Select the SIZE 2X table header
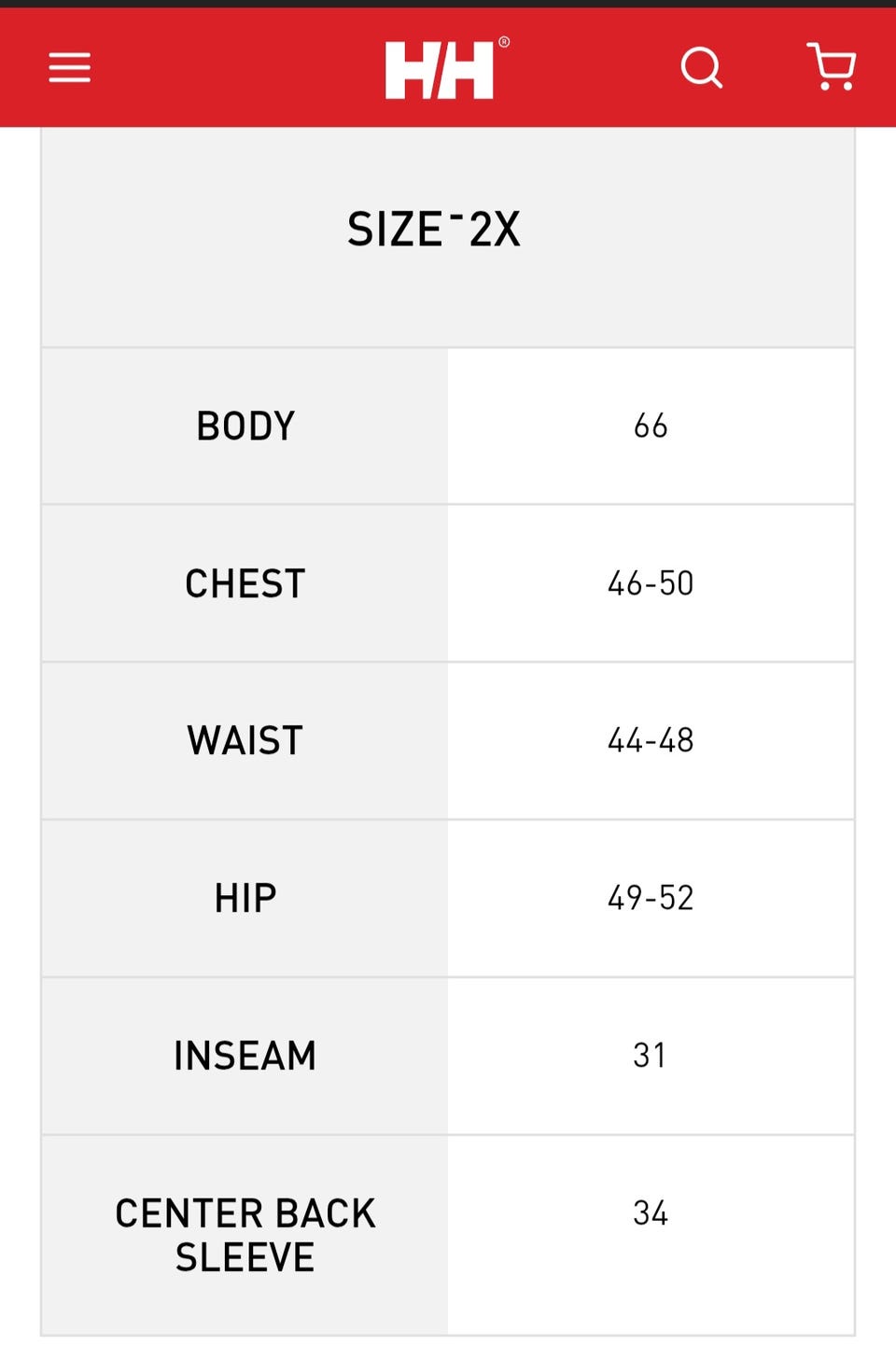This screenshot has width=896, height=1359. coord(433,230)
